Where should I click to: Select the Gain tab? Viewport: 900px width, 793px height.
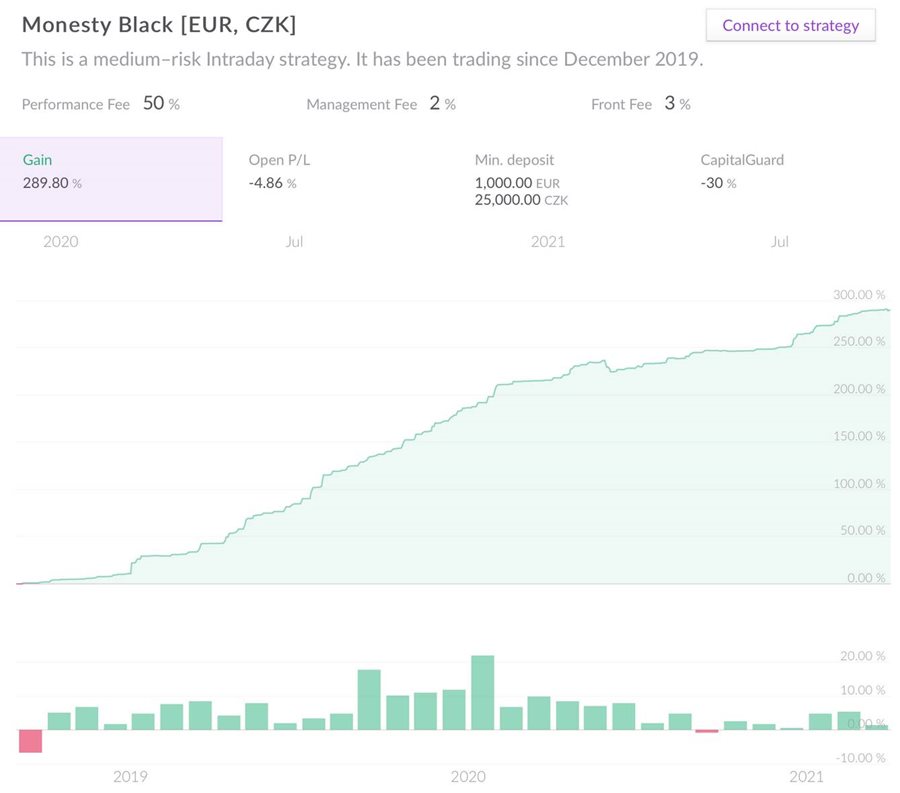click(x=111, y=179)
